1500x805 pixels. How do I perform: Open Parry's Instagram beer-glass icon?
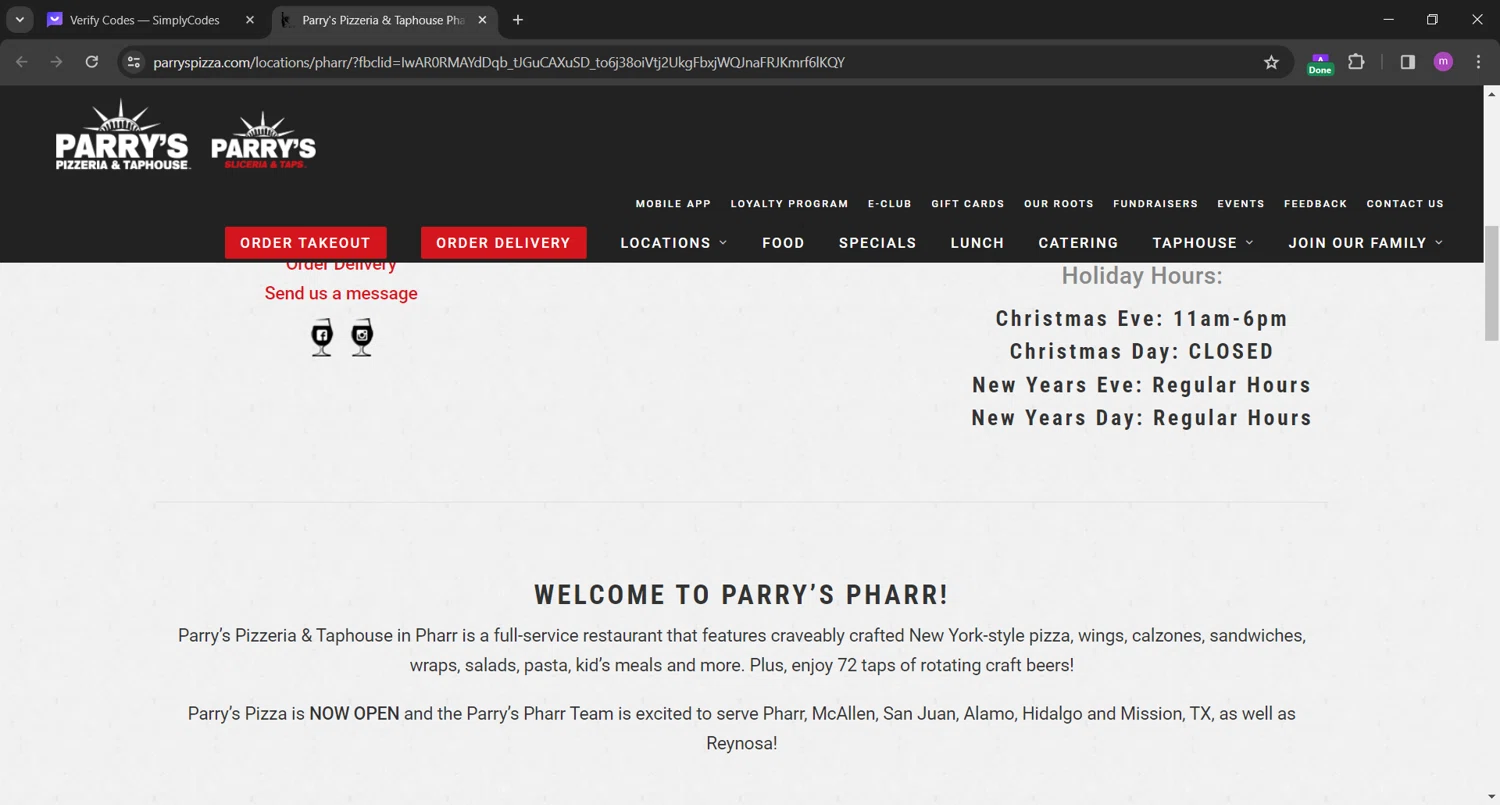362,337
